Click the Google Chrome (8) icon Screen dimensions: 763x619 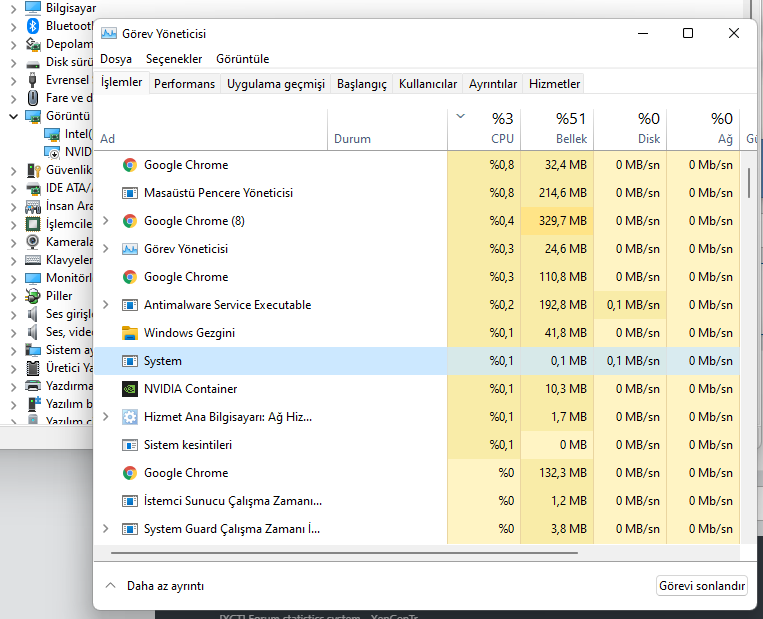pyautogui.click(x=129, y=221)
